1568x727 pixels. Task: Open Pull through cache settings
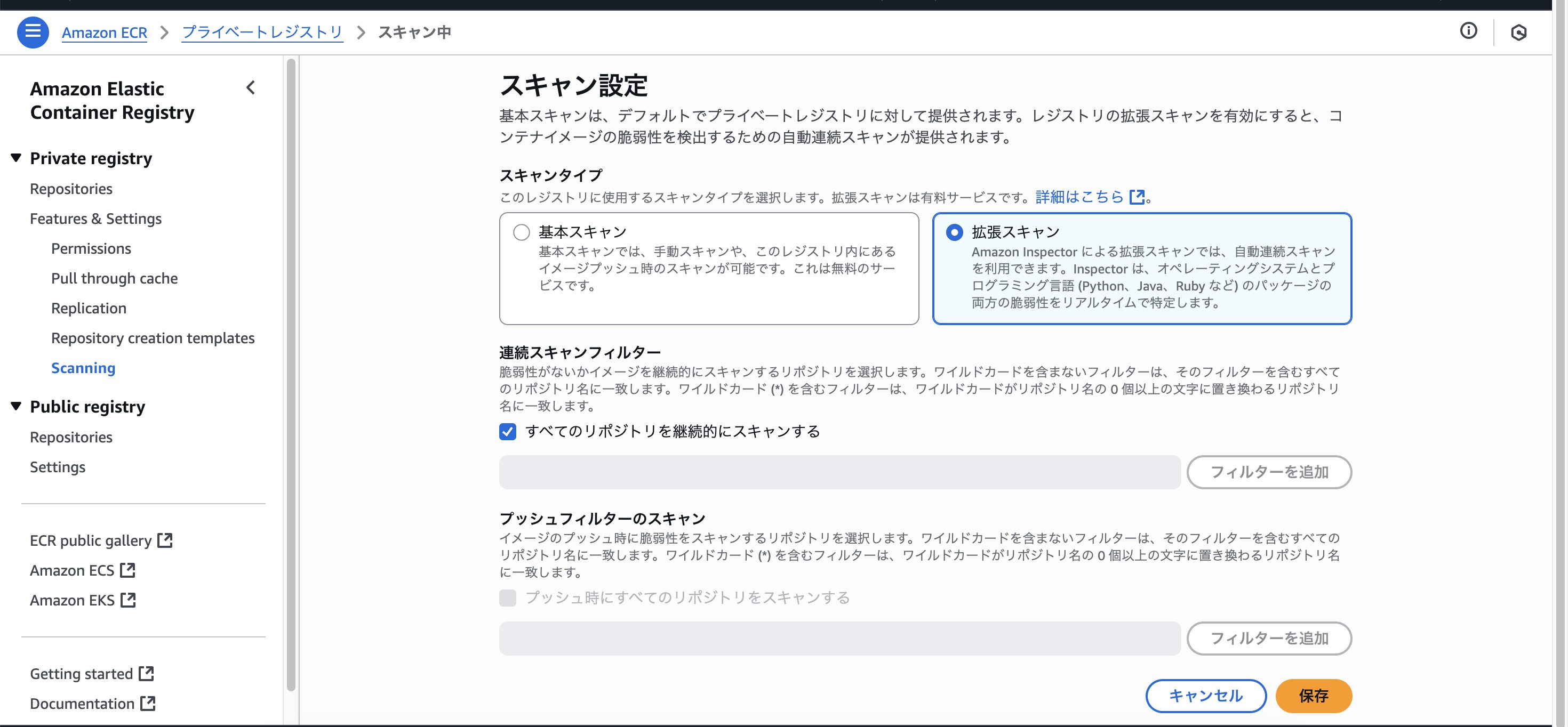pyautogui.click(x=115, y=279)
